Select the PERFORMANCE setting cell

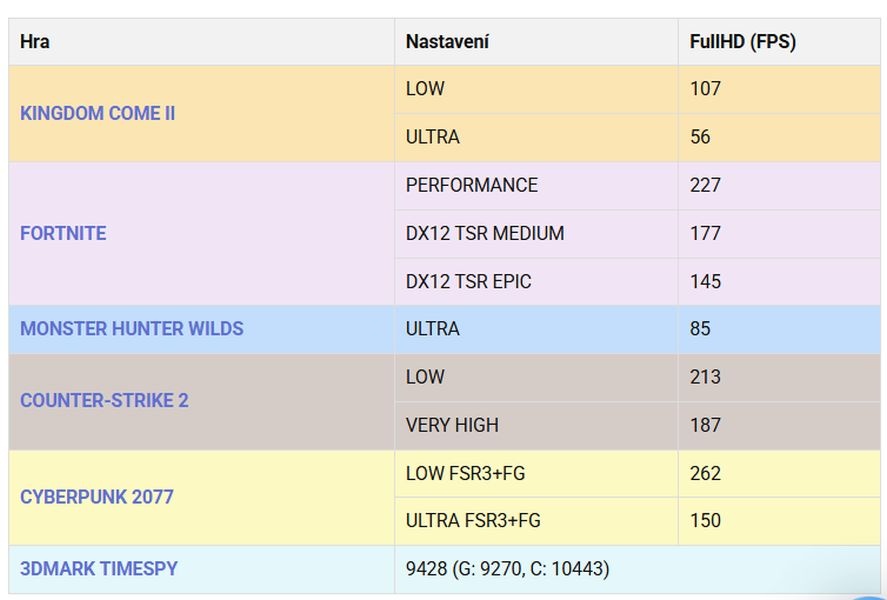(471, 185)
